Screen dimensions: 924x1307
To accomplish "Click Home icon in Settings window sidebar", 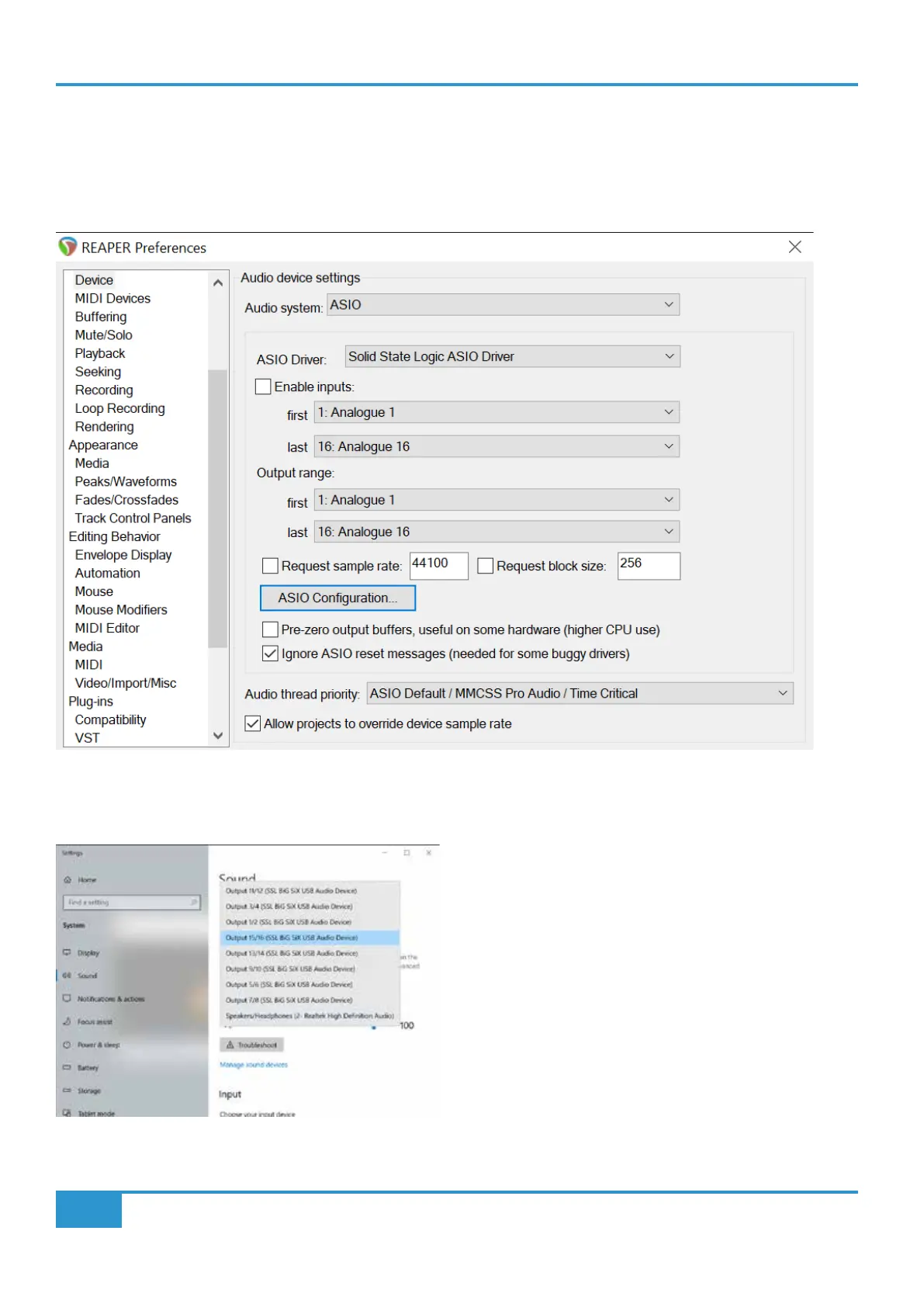I will click(67, 880).
